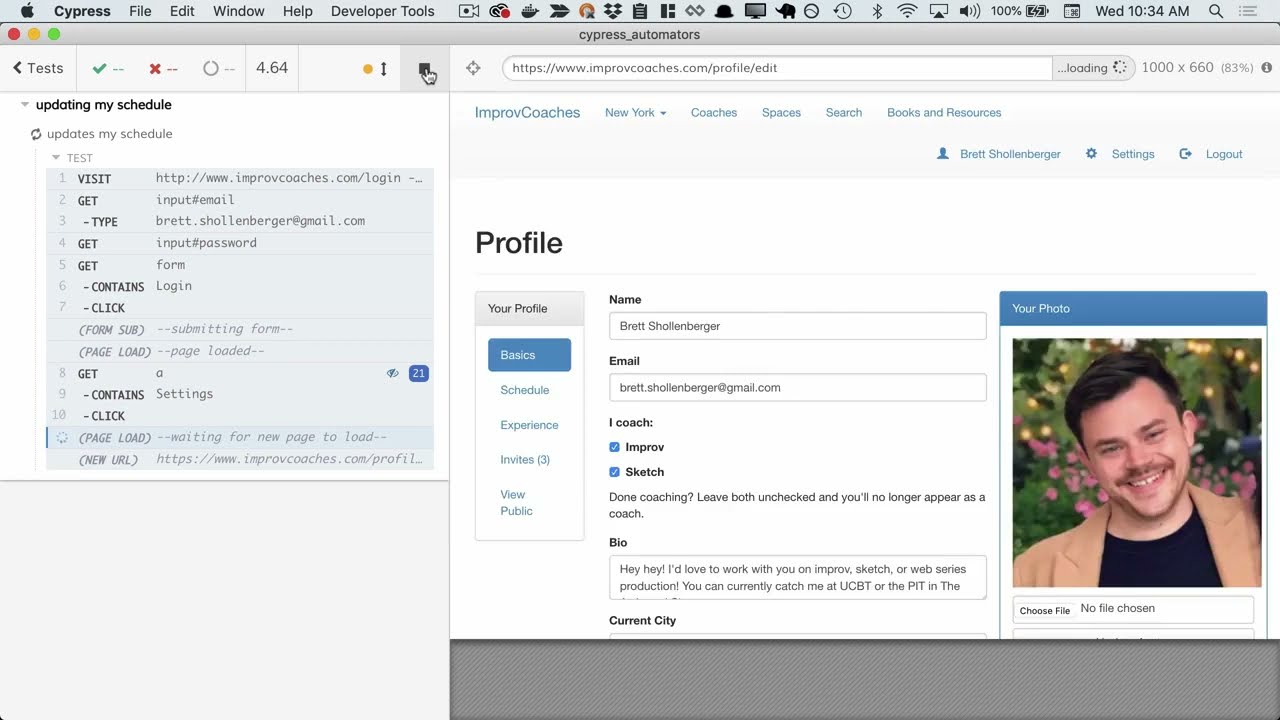Click the Name input field

[x=798, y=326]
